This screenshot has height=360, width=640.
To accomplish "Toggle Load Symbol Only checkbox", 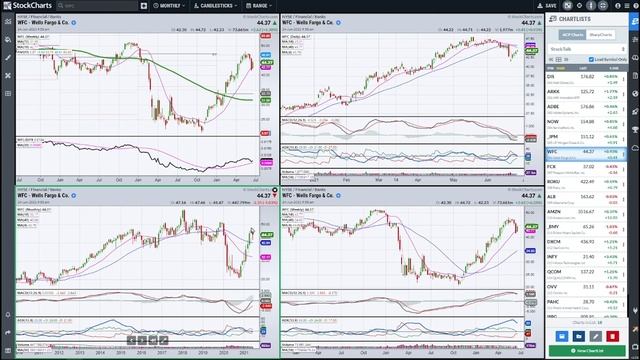I will [x=591, y=60].
